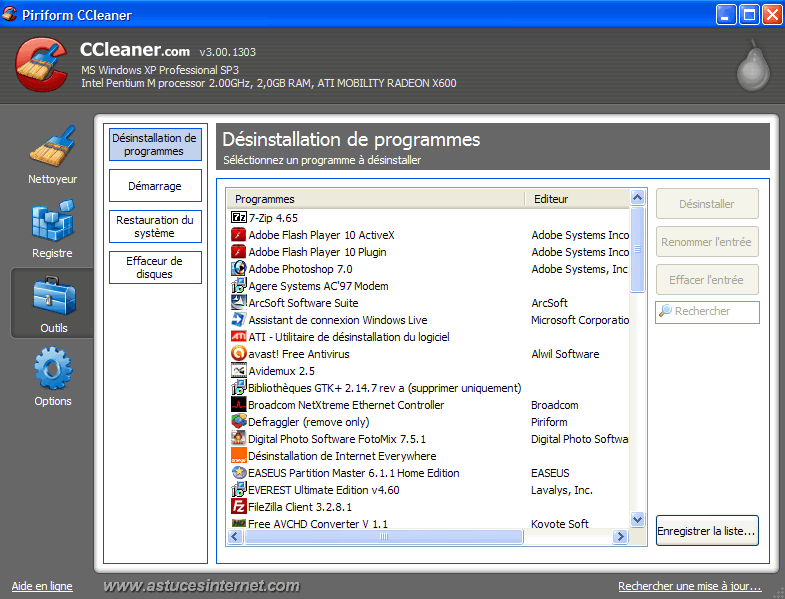Click Agere Systems AC'97 Modem icon
Viewport: 785px width, 599px height.
[x=238, y=285]
